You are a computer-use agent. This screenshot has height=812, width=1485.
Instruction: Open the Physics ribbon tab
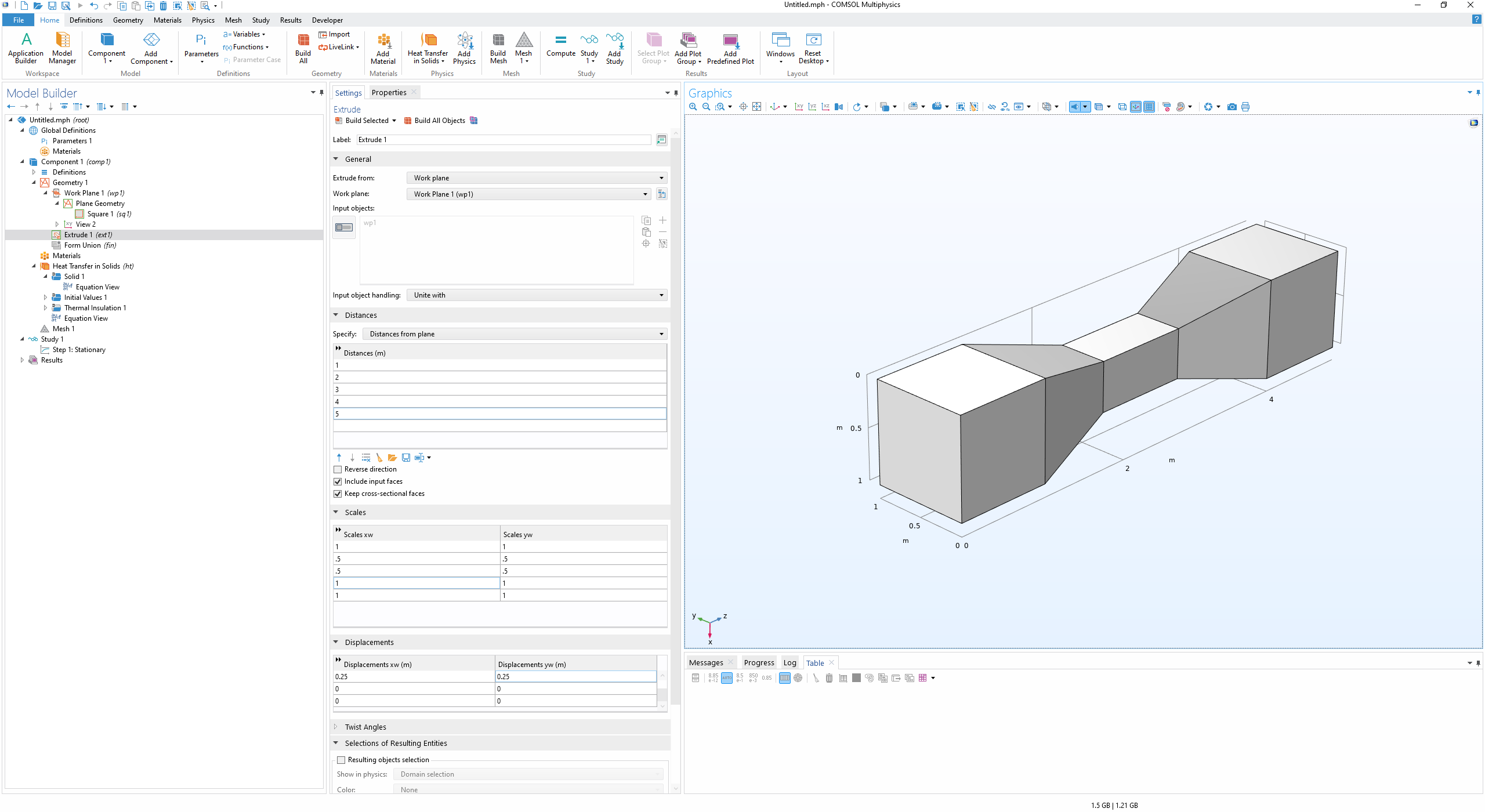click(203, 20)
